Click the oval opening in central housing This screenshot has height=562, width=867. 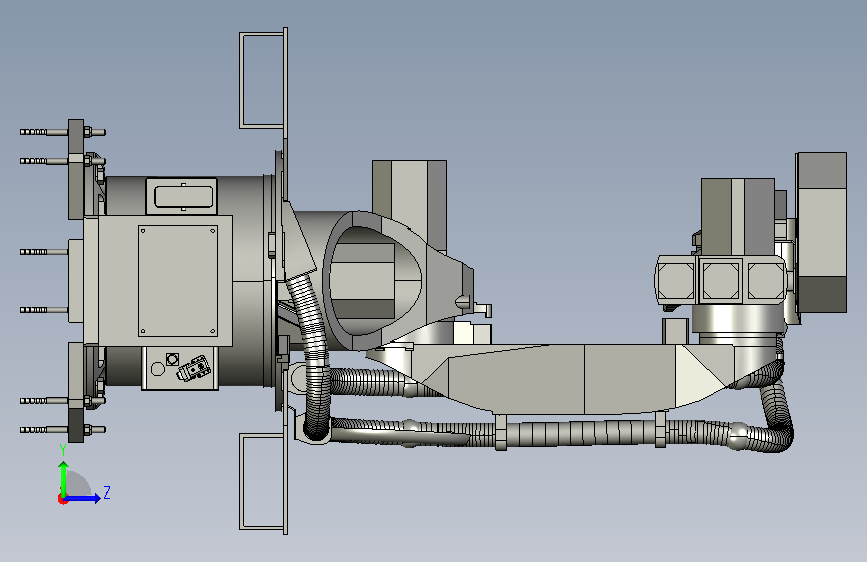[x=374, y=280]
